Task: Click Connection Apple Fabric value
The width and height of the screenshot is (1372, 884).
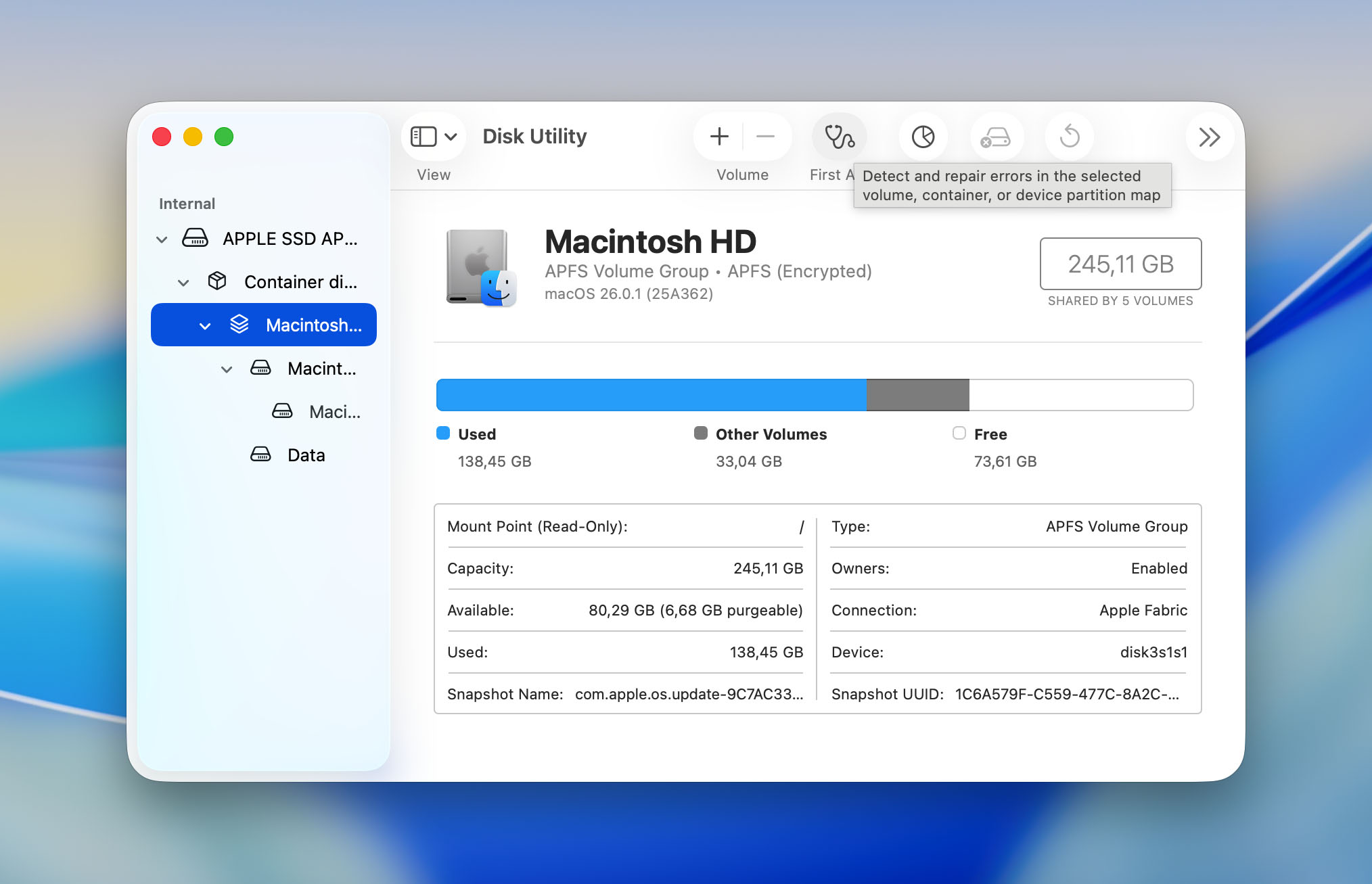Action: pyautogui.click(x=1143, y=610)
